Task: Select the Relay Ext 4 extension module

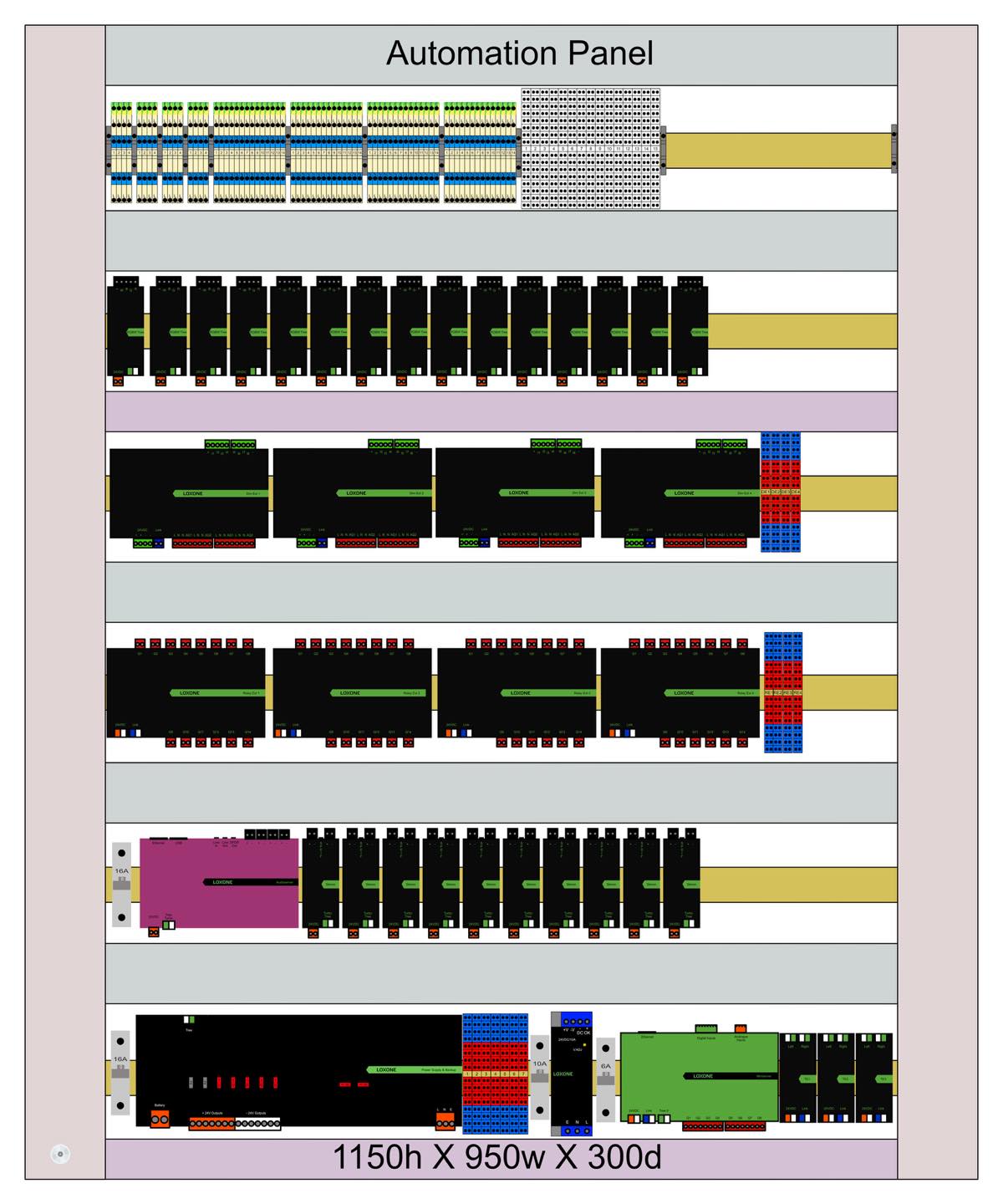Action: [685, 694]
